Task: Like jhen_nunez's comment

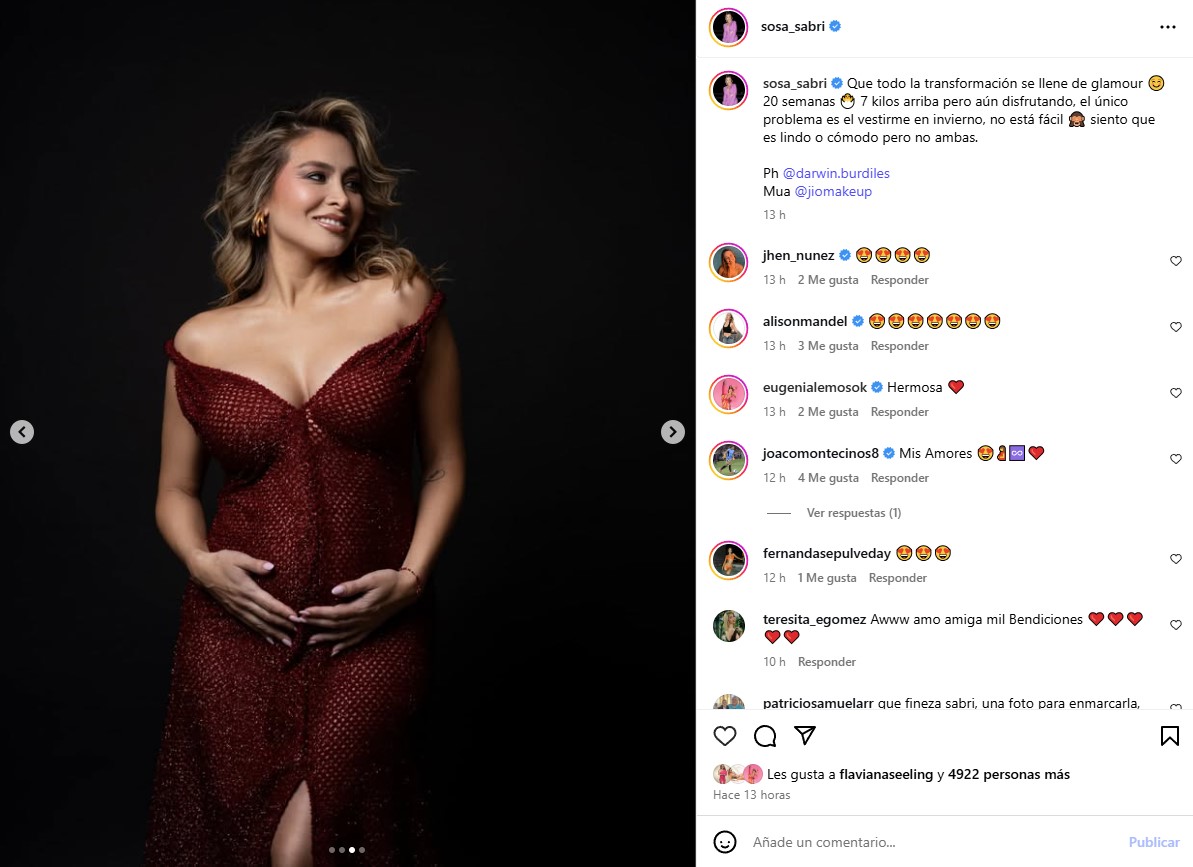Action: [1176, 261]
